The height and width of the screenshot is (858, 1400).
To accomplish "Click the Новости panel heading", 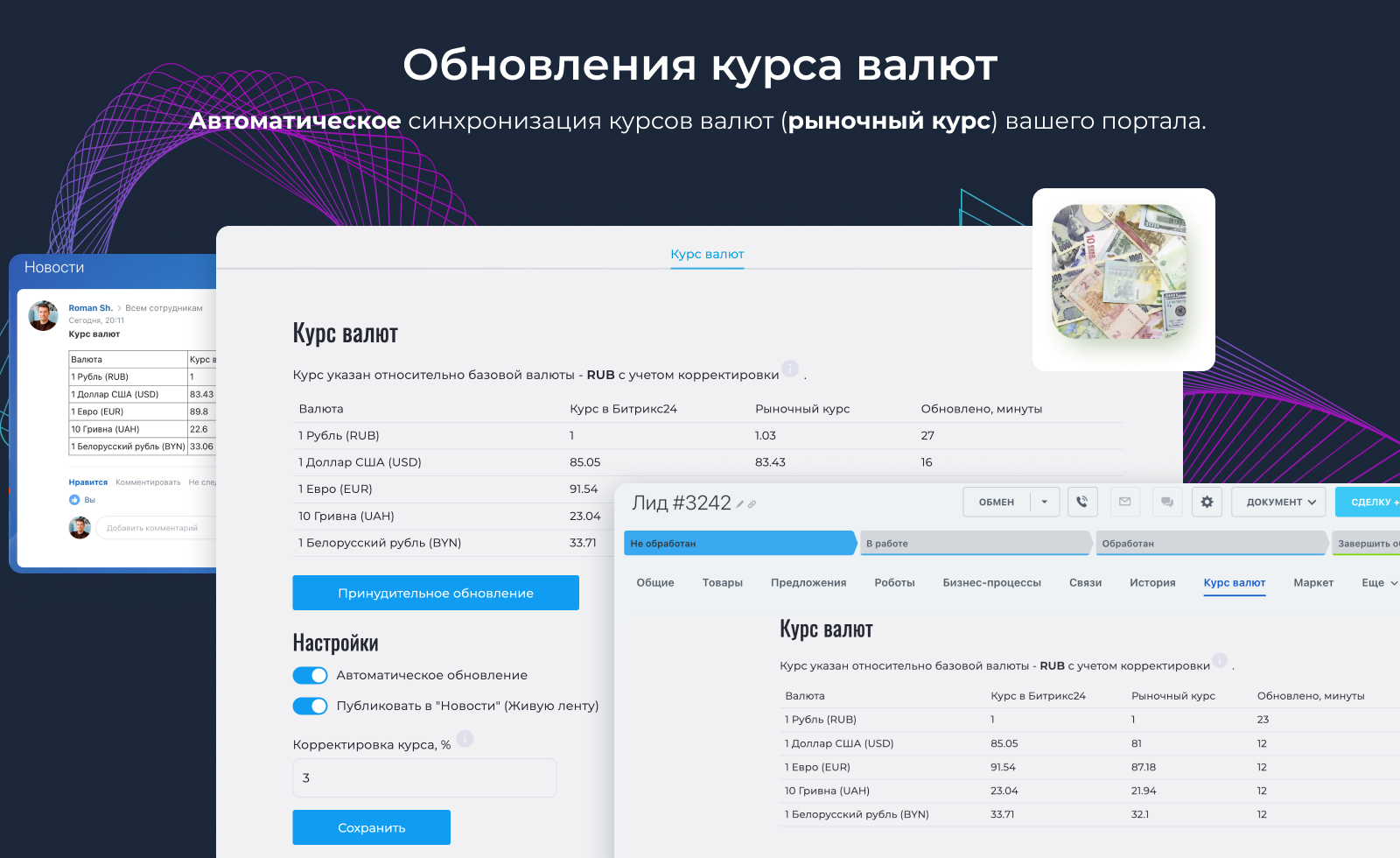I will [x=54, y=267].
